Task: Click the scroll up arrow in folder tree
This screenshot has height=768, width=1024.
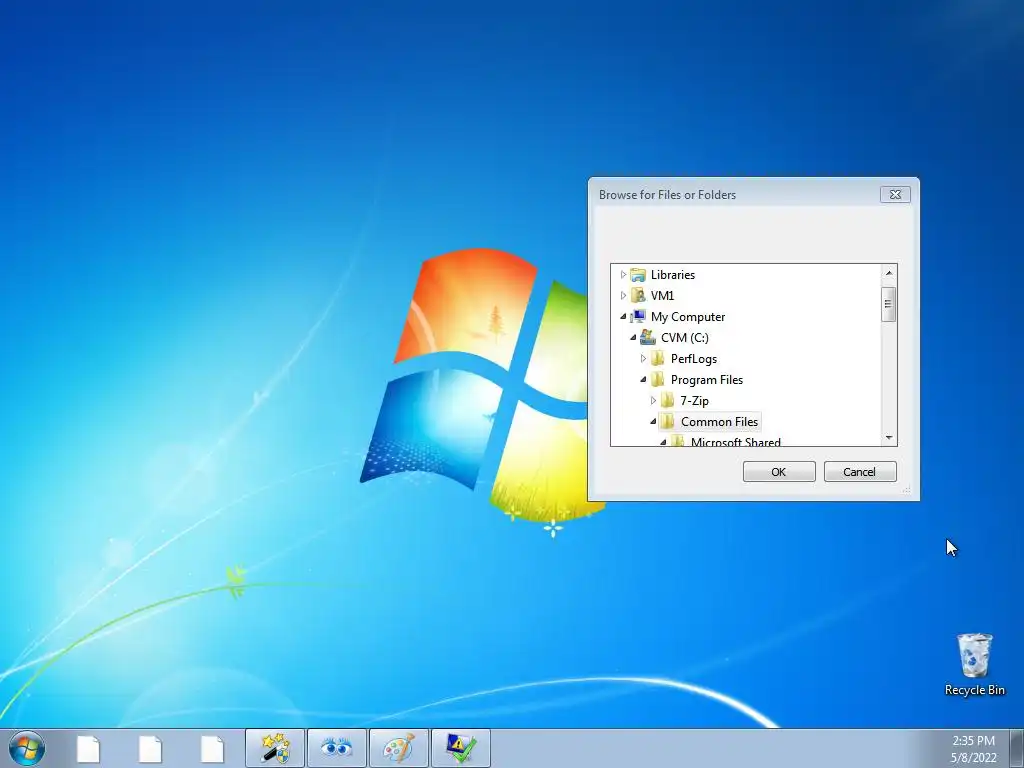Action: click(888, 273)
